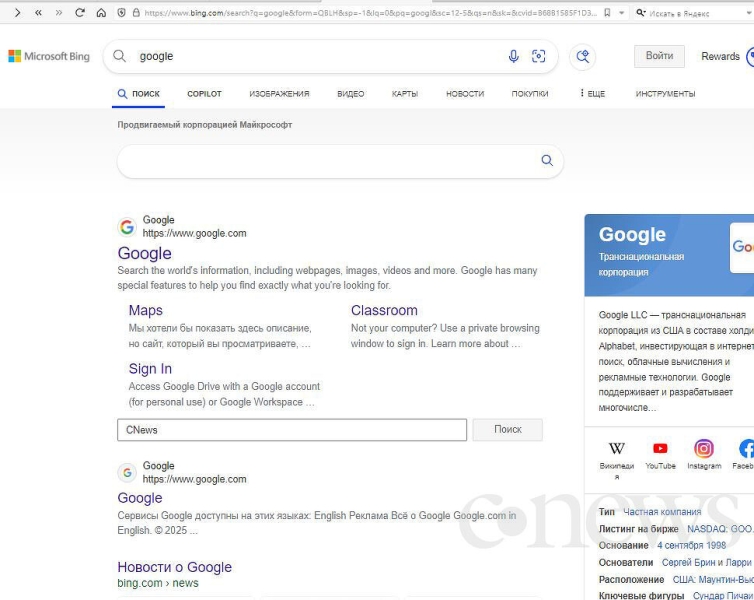Click the США: Маунтин-Вью location link
Screen dimensions: 754x600
pyautogui.click(x=713, y=579)
